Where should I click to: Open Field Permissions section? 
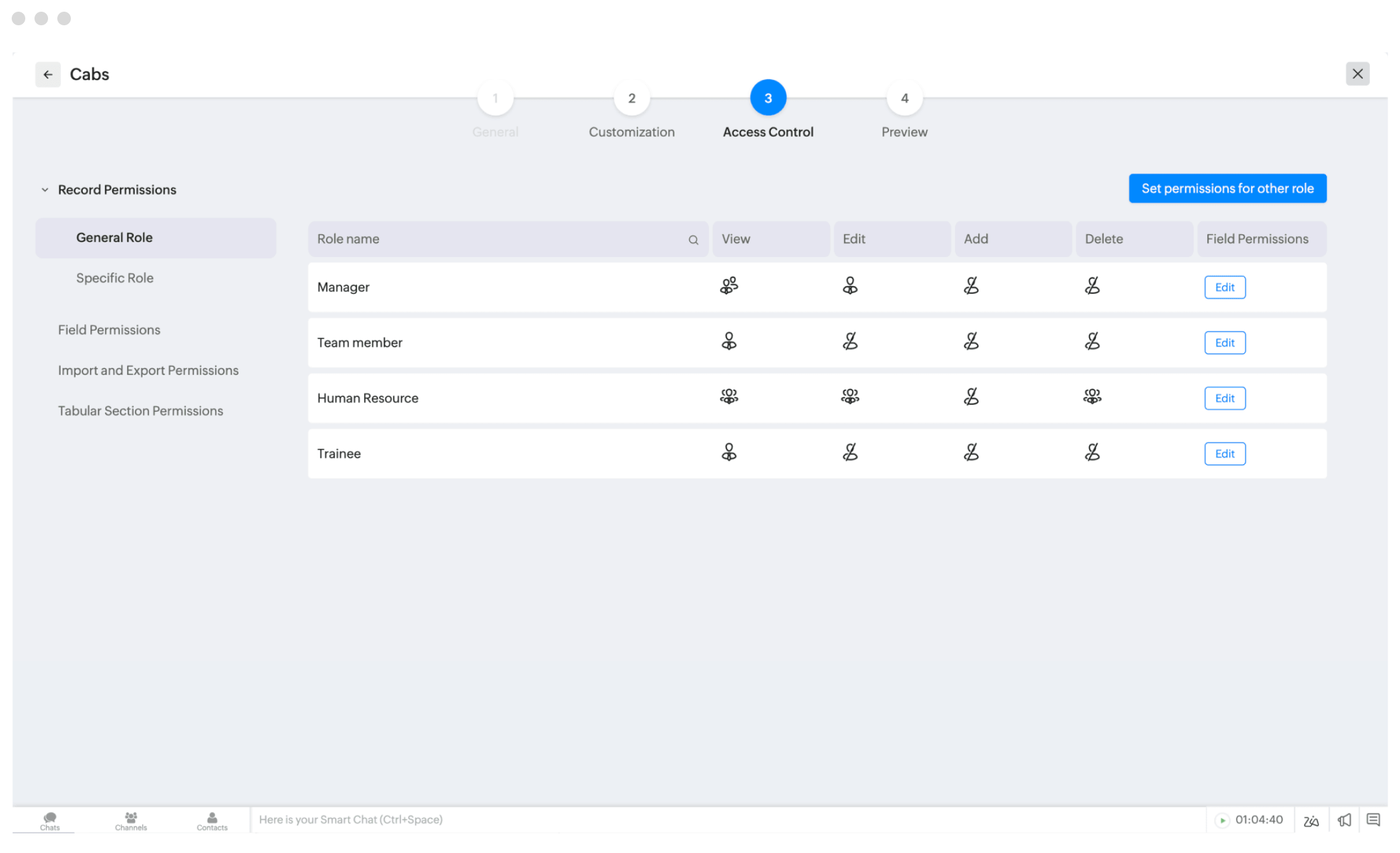pos(109,330)
